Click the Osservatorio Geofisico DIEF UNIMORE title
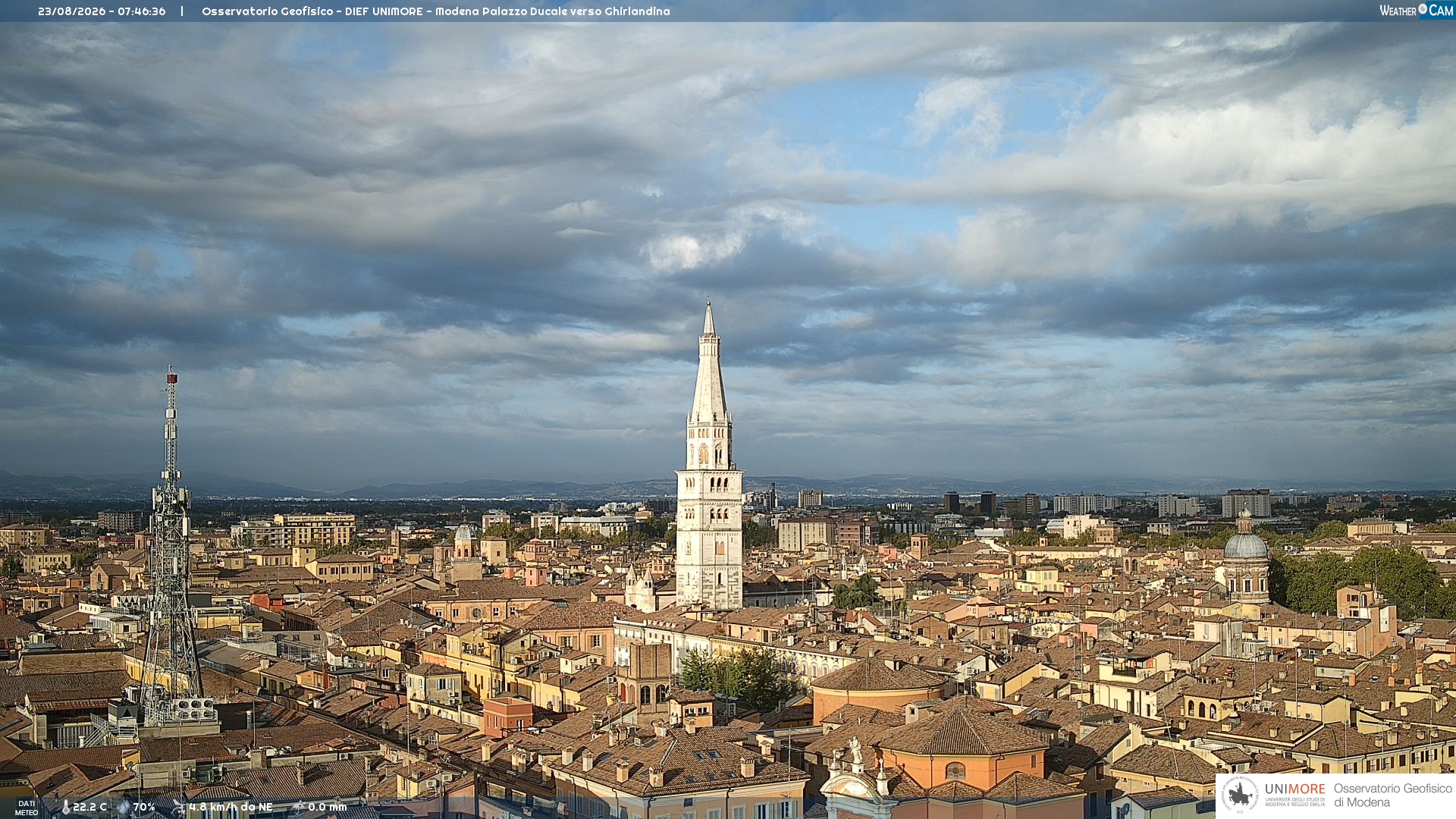1456x819 pixels. tap(312, 11)
